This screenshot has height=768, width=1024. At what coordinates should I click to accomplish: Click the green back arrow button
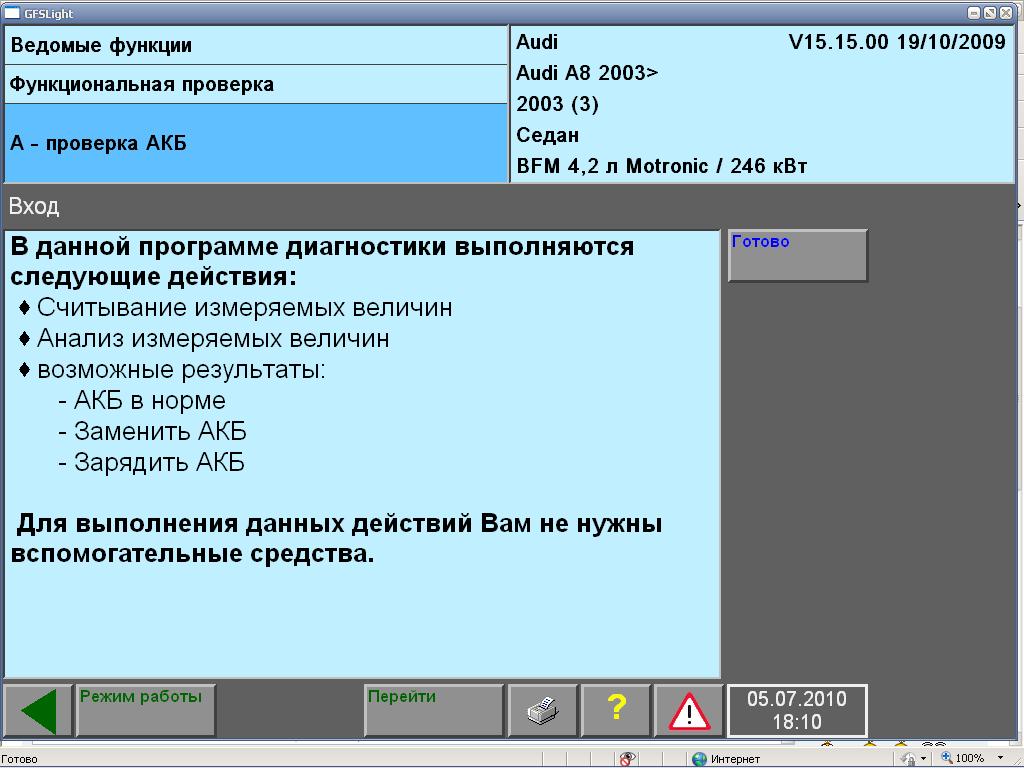[x=38, y=711]
